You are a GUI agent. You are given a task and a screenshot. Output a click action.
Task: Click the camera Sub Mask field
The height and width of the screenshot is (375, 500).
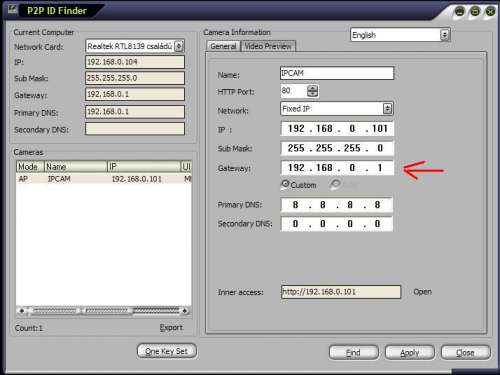(337, 148)
